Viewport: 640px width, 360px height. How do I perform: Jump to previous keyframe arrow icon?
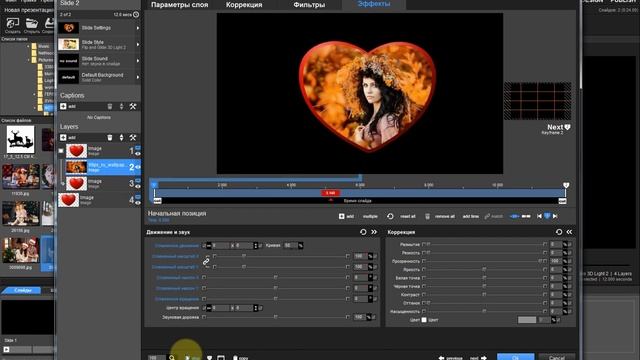pyautogui.click(x=539, y=216)
